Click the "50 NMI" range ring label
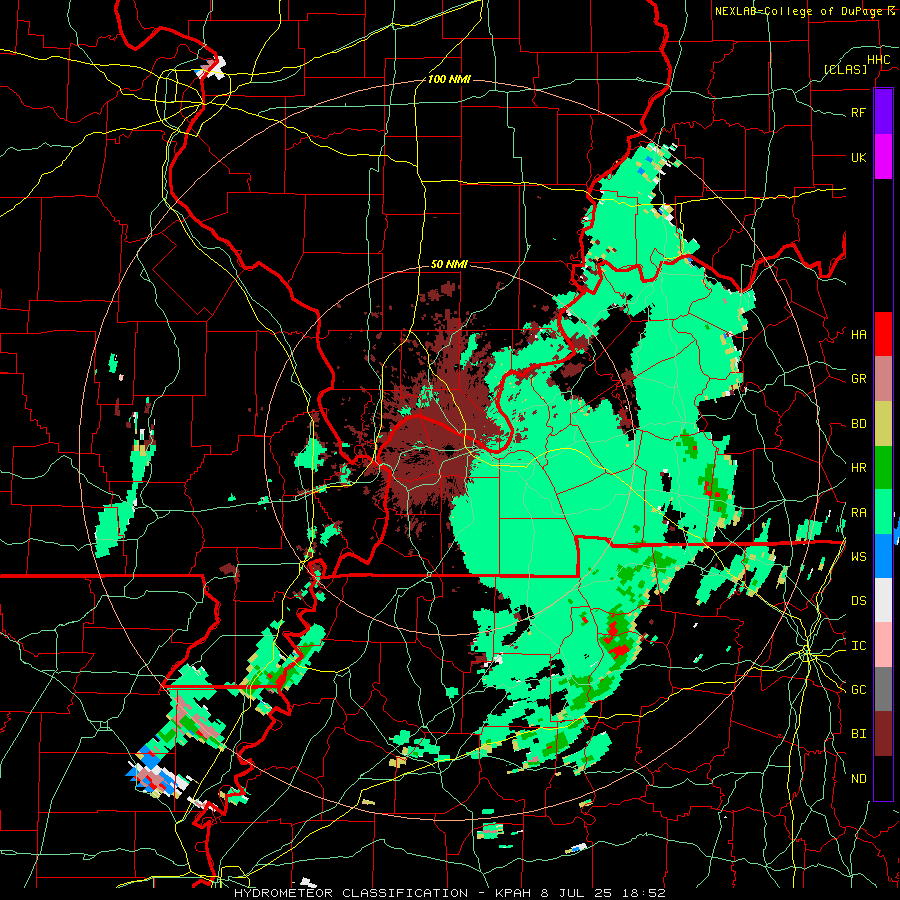 (449, 265)
